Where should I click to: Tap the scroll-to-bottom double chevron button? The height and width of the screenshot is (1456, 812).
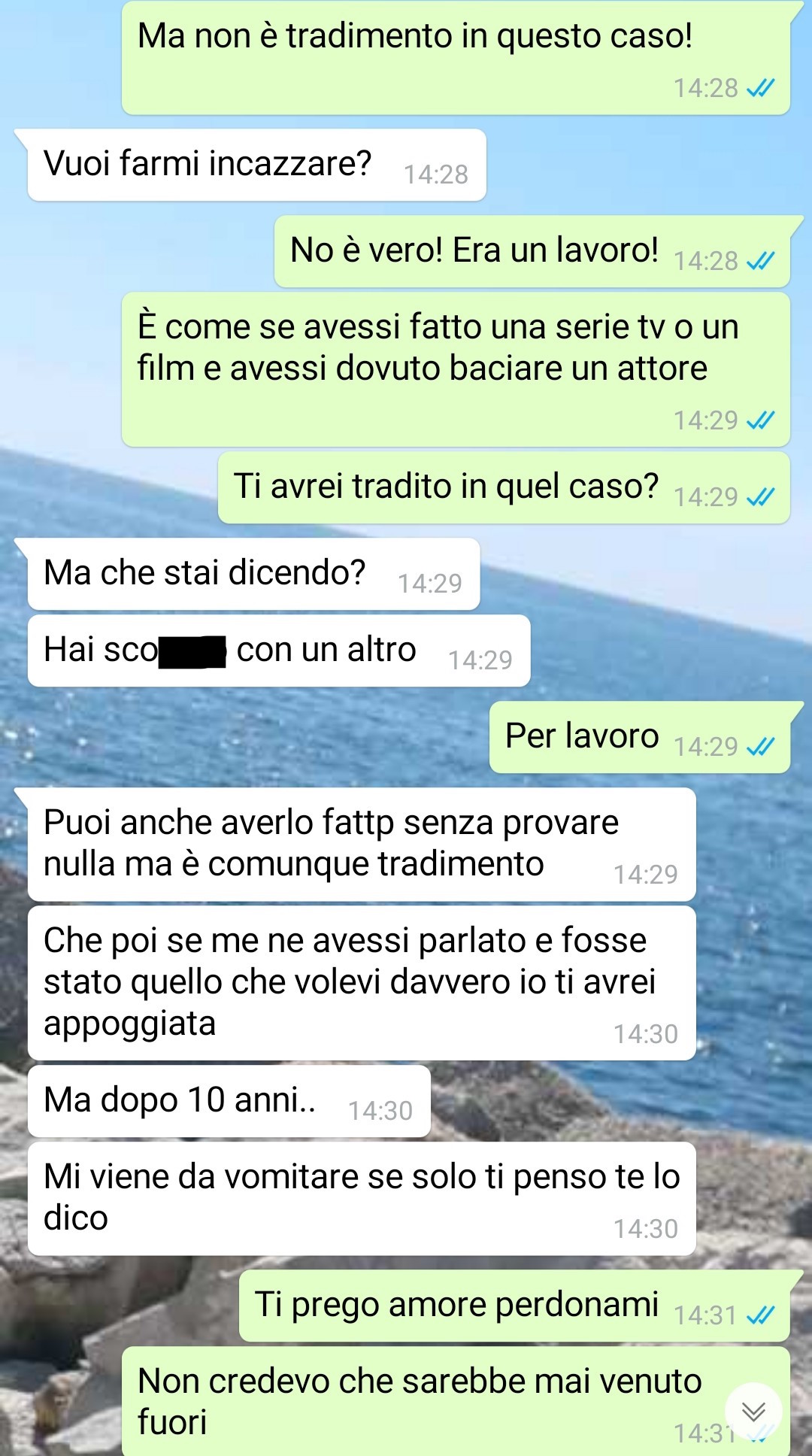click(753, 1412)
